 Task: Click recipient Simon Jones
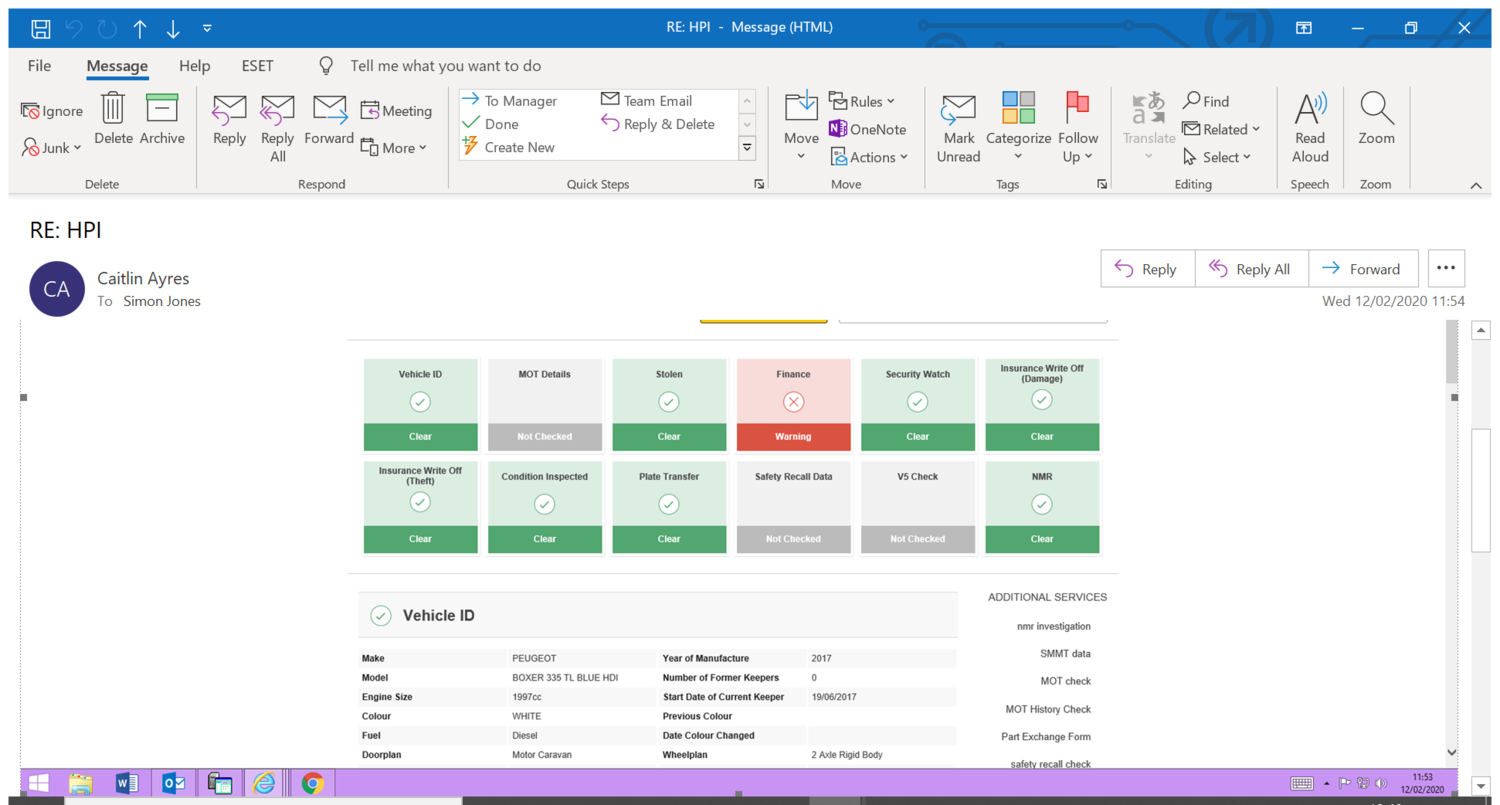162,301
